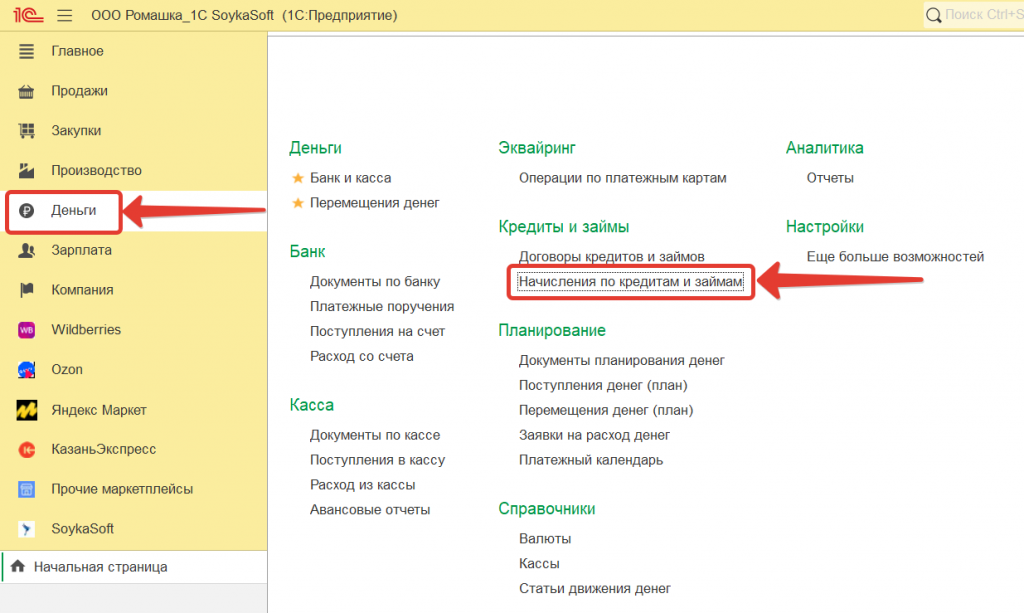
Task: Open Операции по платежным картам
Action: (x=622, y=178)
